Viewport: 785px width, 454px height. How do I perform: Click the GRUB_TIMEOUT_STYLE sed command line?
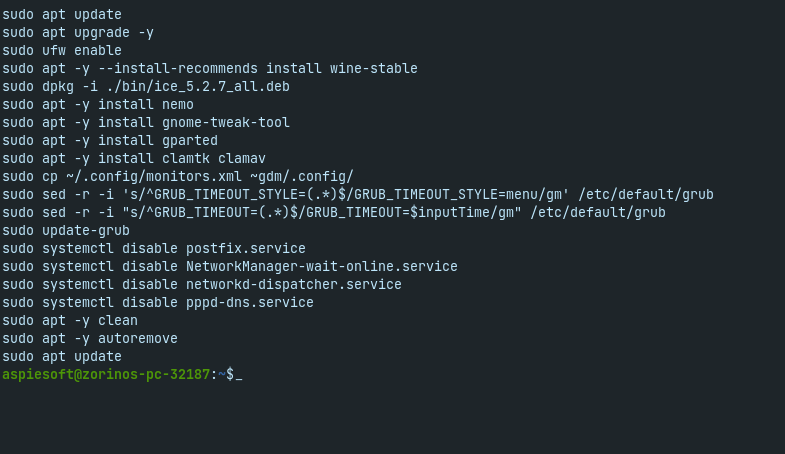click(x=358, y=195)
